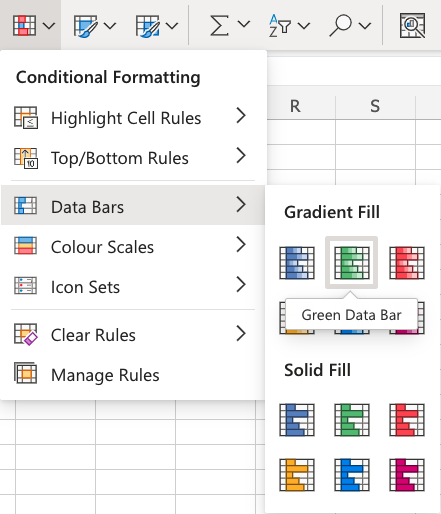This screenshot has height=514, width=441.
Task: Open the Colour Scales submenu
Action: 133,247
